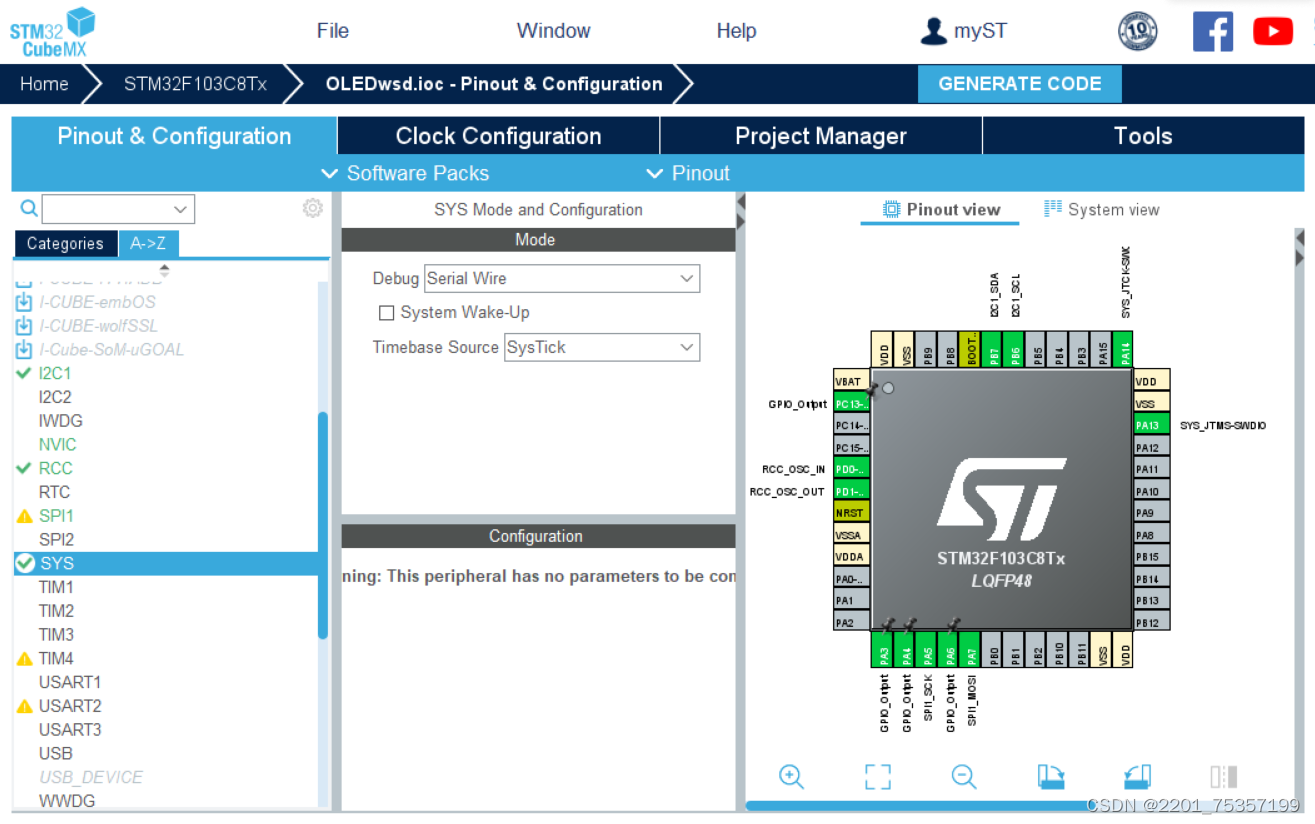Click the GENERATE CODE button
Viewport: 1315px width, 824px height.
pos(1020,84)
